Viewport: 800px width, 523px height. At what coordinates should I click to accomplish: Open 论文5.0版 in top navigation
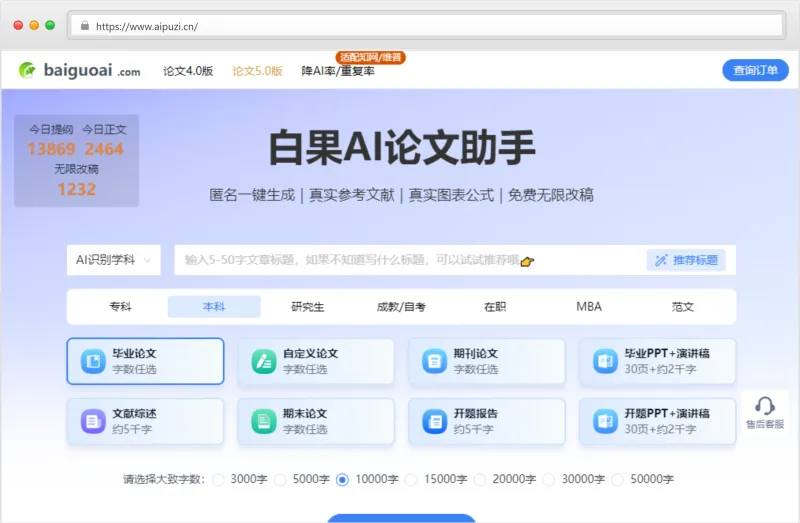pyautogui.click(x=257, y=71)
